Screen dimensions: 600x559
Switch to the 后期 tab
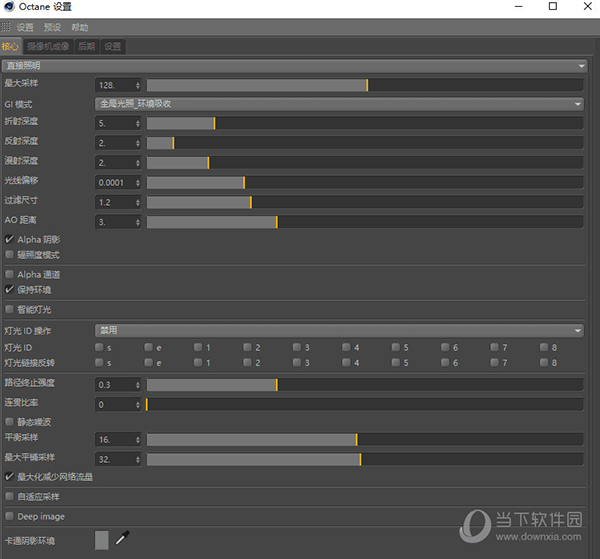coord(87,46)
